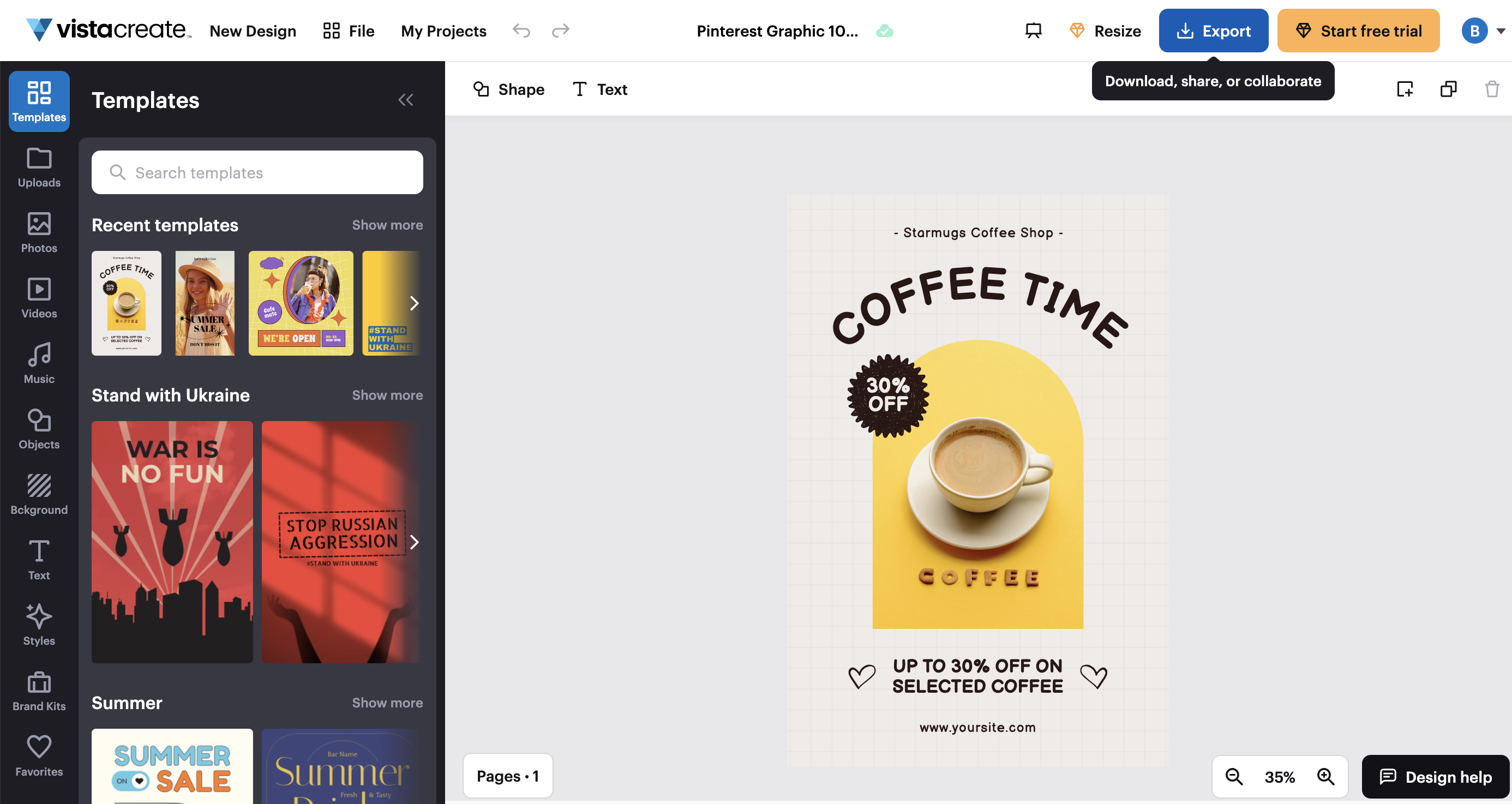Click the Export button
Image resolution: width=1512 pixels, height=804 pixels.
pyautogui.click(x=1213, y=31)
